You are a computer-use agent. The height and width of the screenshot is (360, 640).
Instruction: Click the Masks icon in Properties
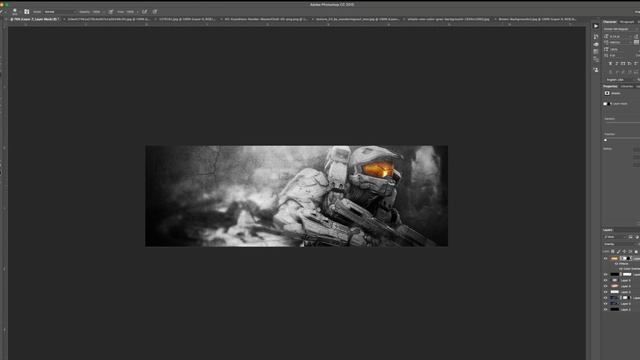(607, 93)
